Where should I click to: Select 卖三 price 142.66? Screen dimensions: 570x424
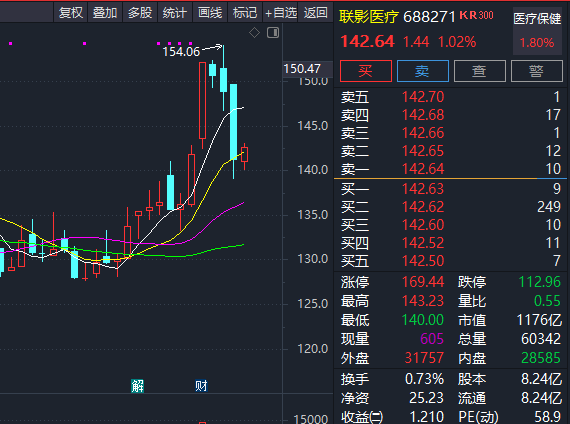pos(423,133)
